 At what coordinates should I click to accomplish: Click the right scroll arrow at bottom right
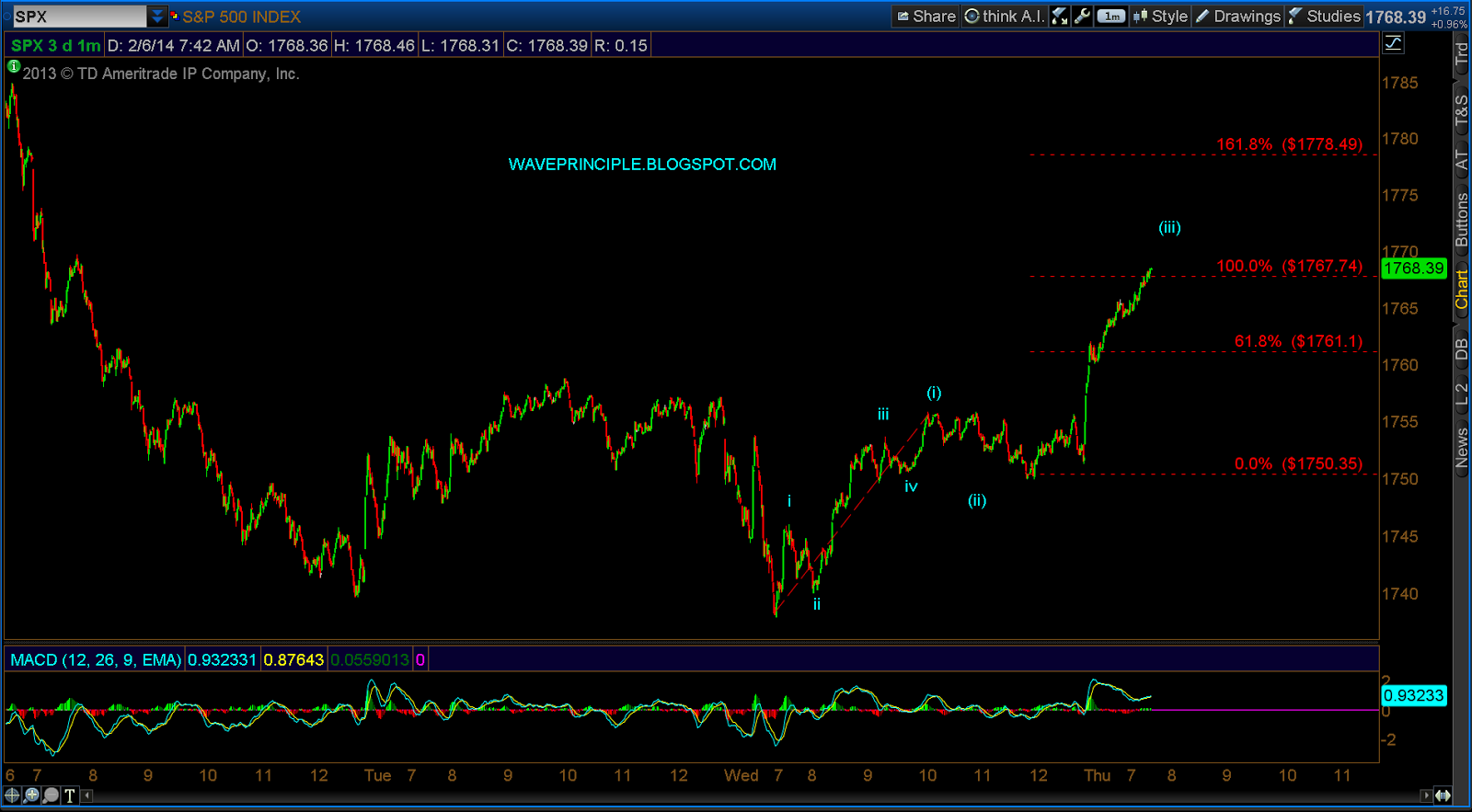[x=1425, y=795]
